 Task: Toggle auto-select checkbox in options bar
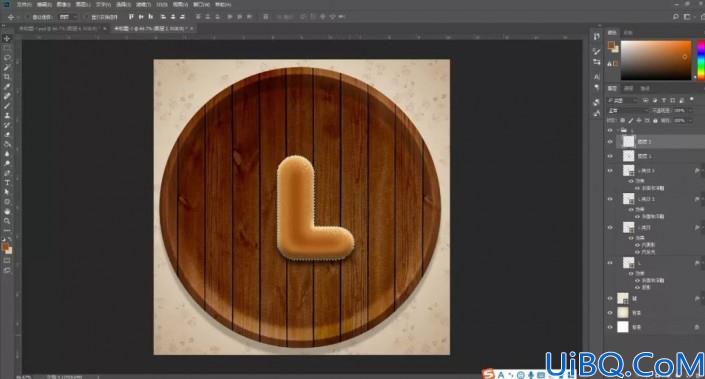(x=27, y=17)
